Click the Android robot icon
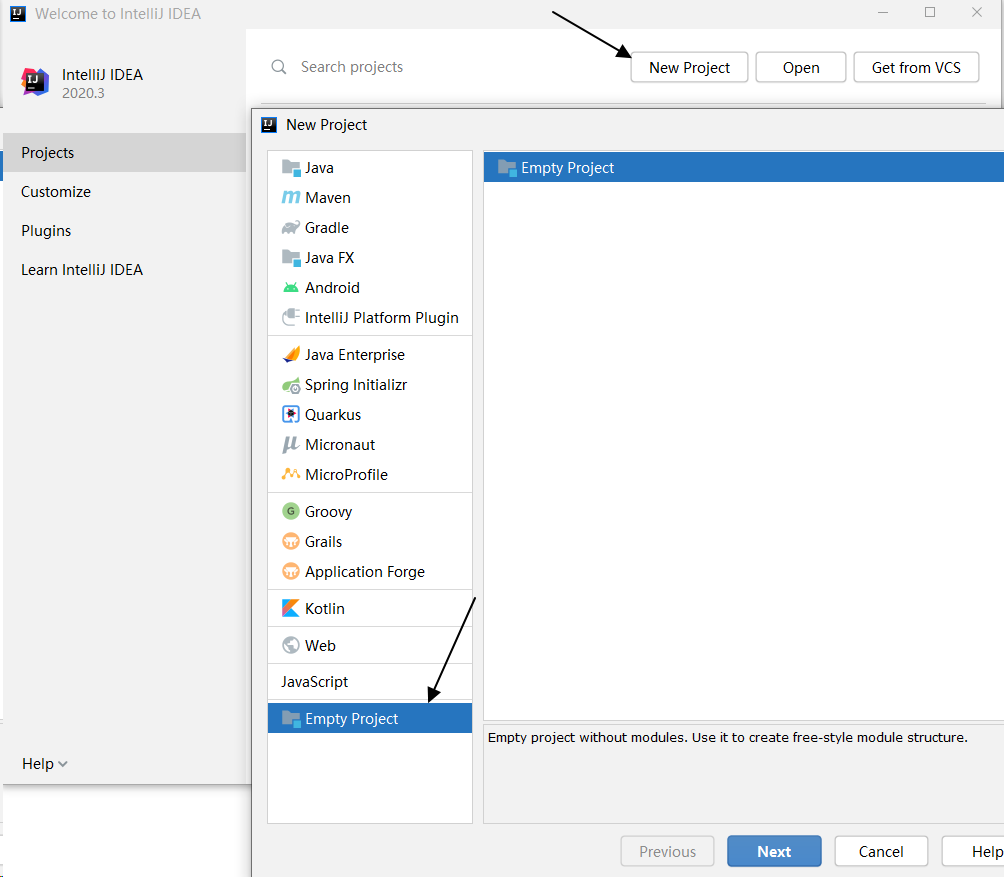The height and width of the screenshot is (877, 1004). point(291,288)
